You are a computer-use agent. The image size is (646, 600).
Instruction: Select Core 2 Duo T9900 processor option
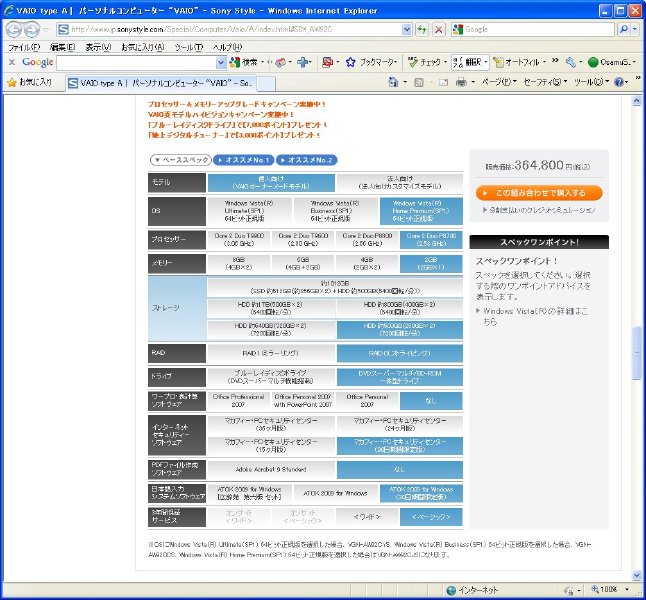(x=239, y=240)
